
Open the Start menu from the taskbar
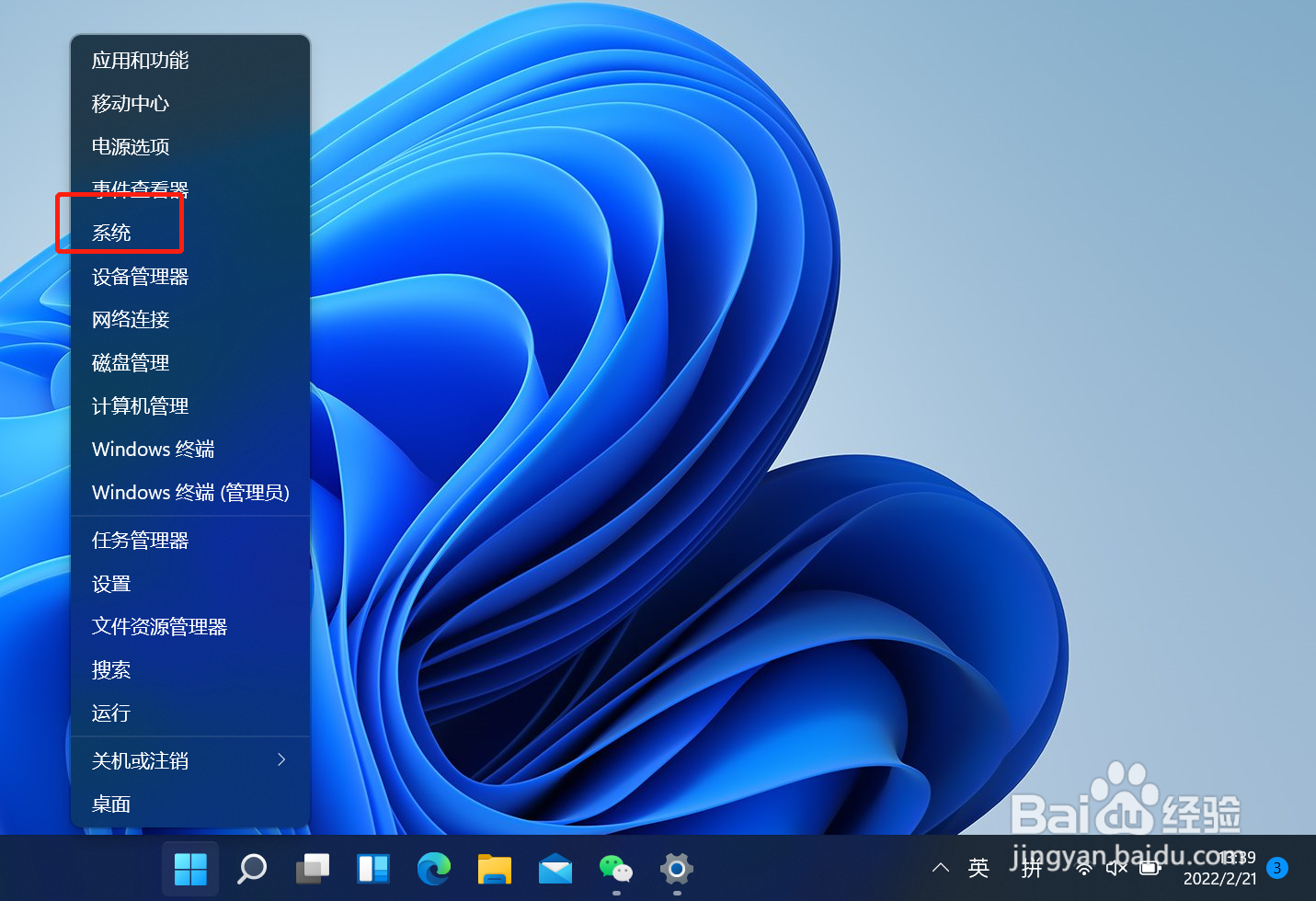189,868
